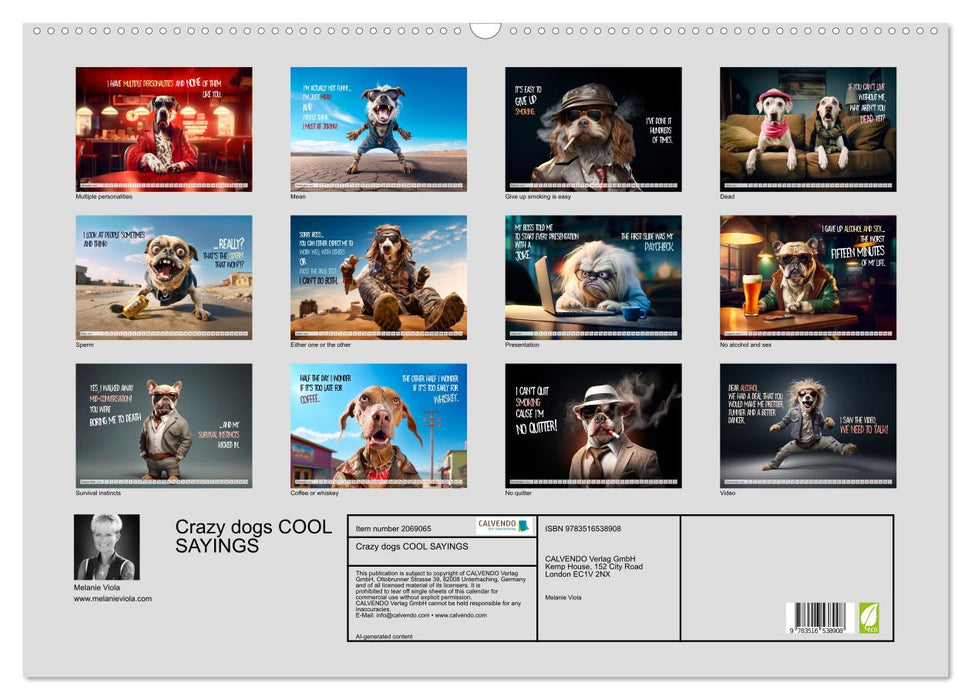Click the 'Sperm' caption label
Viewport: 971px width, 700px height.
pos(86,344)
